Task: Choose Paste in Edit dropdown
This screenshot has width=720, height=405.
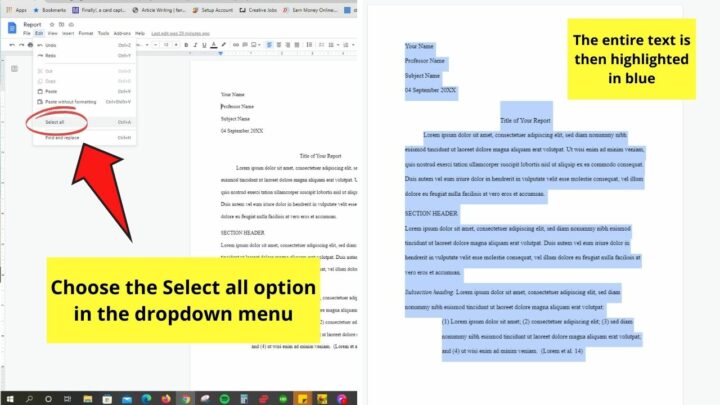Action: coord(84,91)
